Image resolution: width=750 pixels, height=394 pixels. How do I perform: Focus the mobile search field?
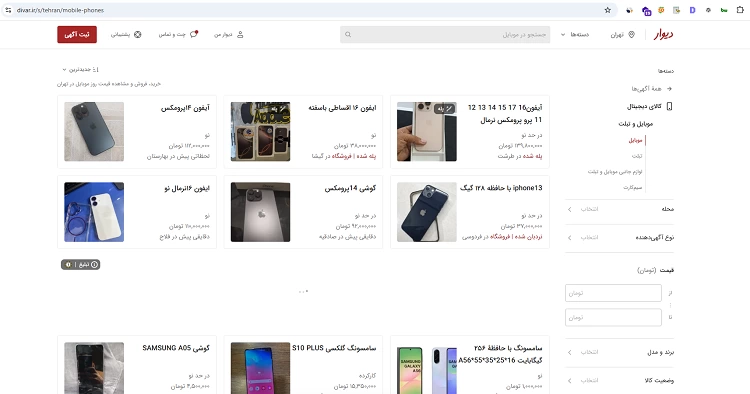coord(445,34)
